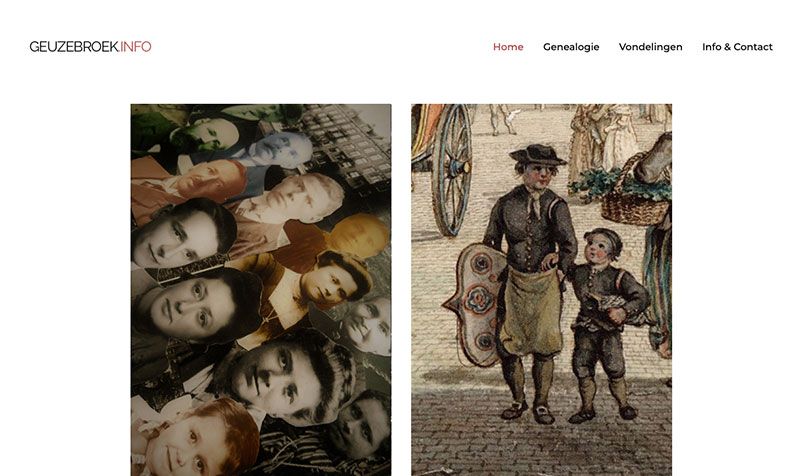The width and height of the screenshot is (802, 476).
Task: Open the Vondelingen menu item
Action: point(650,47)
